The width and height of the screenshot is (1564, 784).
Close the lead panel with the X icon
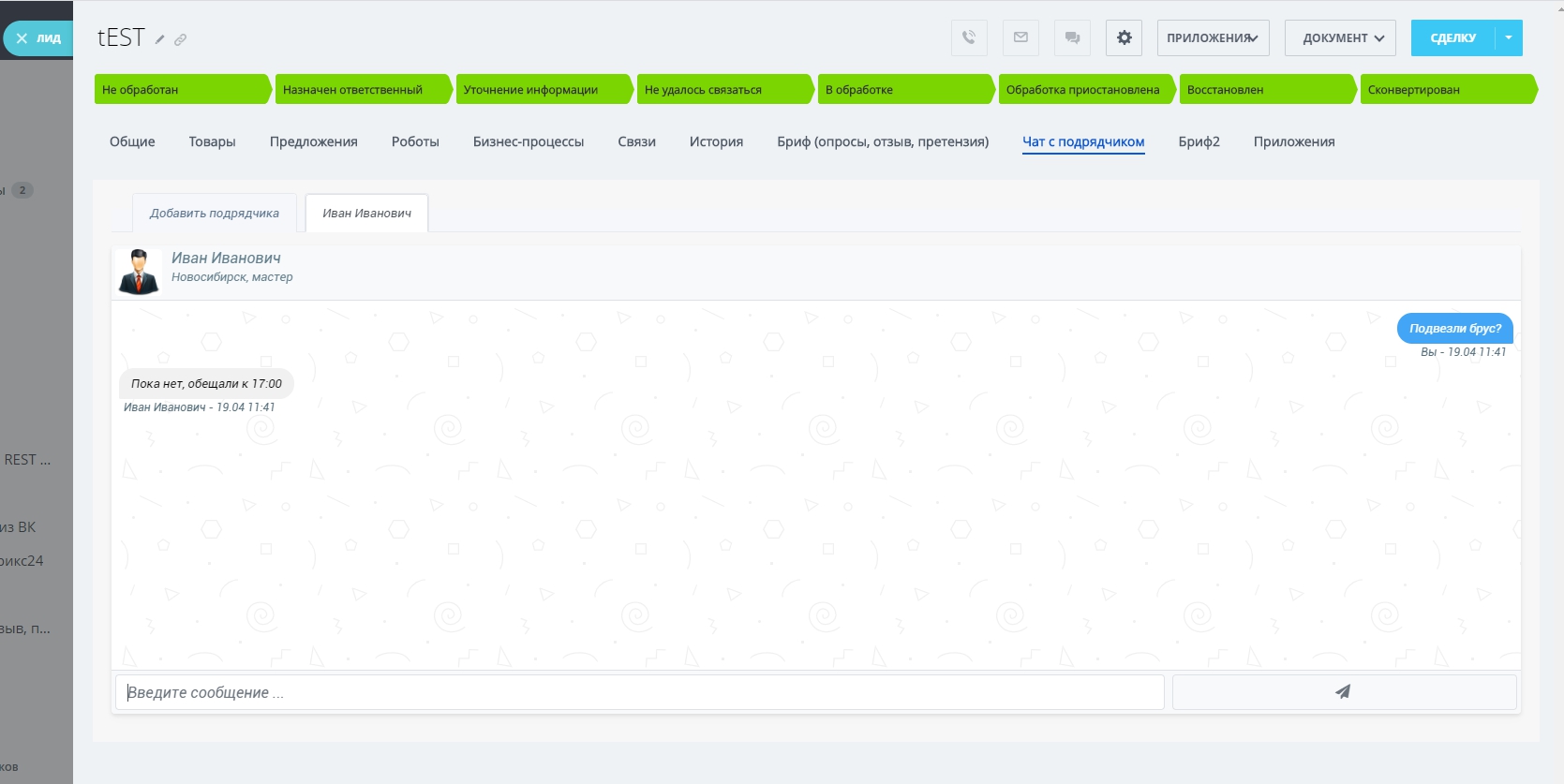click(x=22, y=38)
